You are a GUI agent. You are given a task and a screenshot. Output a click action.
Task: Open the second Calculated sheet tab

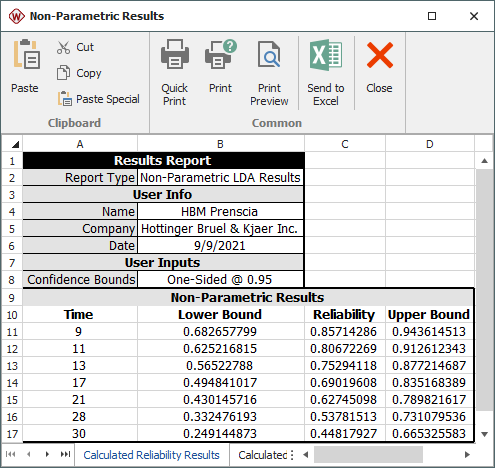point(262,455)
